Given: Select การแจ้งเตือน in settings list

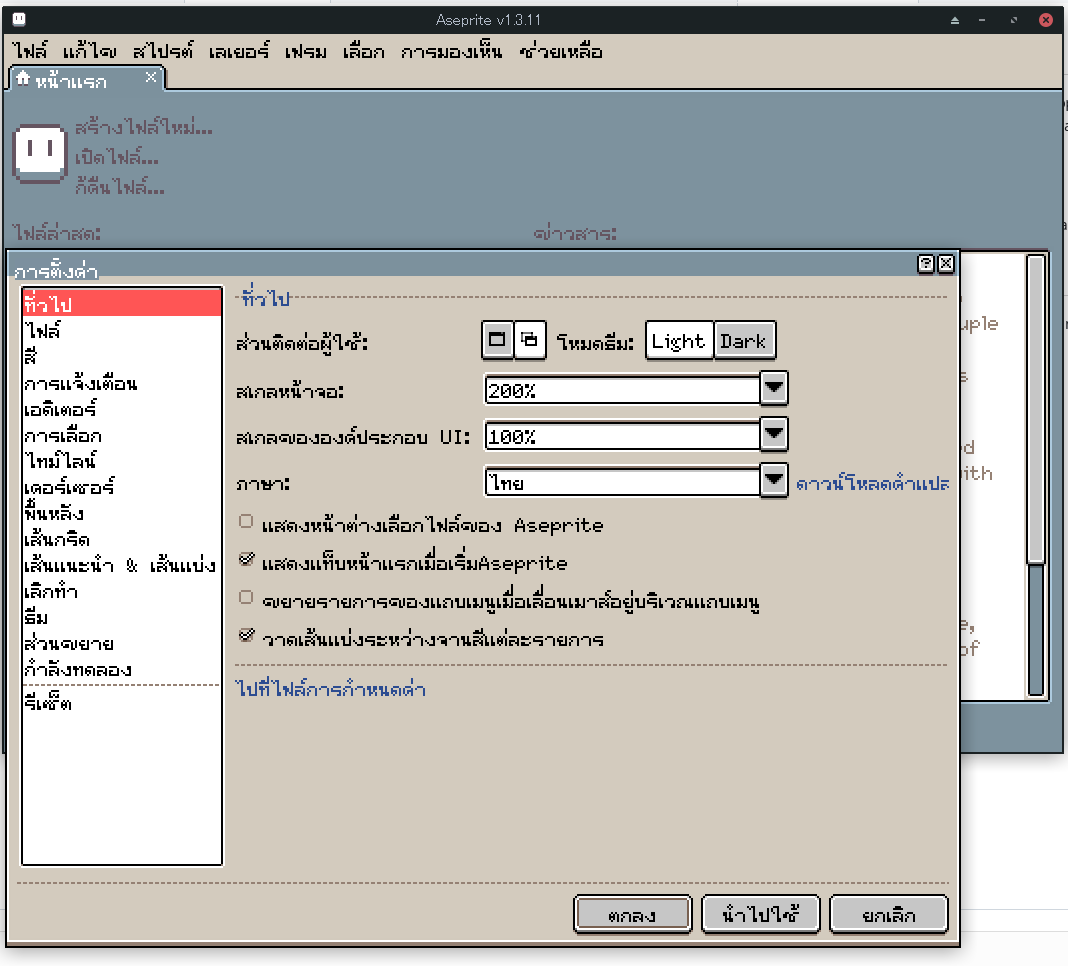Looking at the screenshot, I should pyautogui.click(x=122, y=384).
